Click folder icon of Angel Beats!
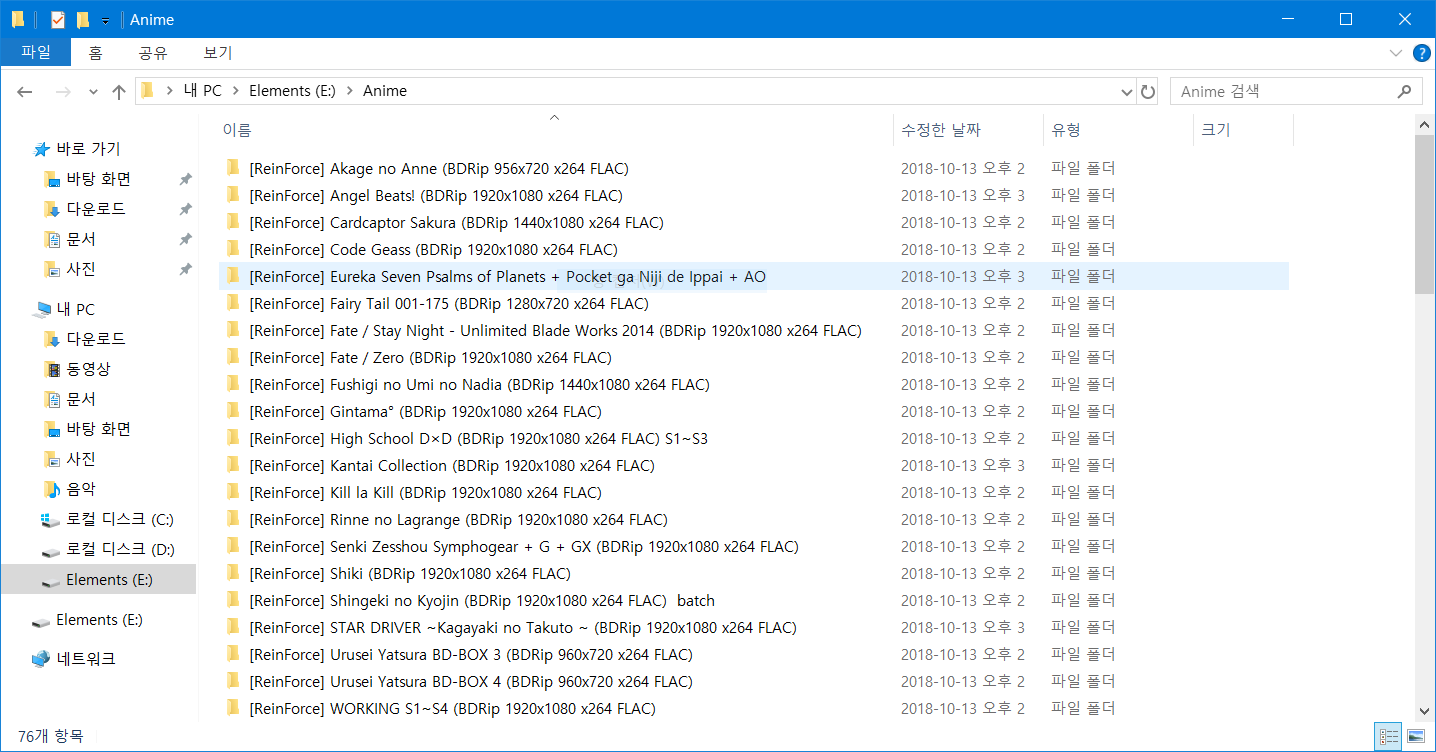This screenshot has width=1436, height=752. [x=233, y=195]
